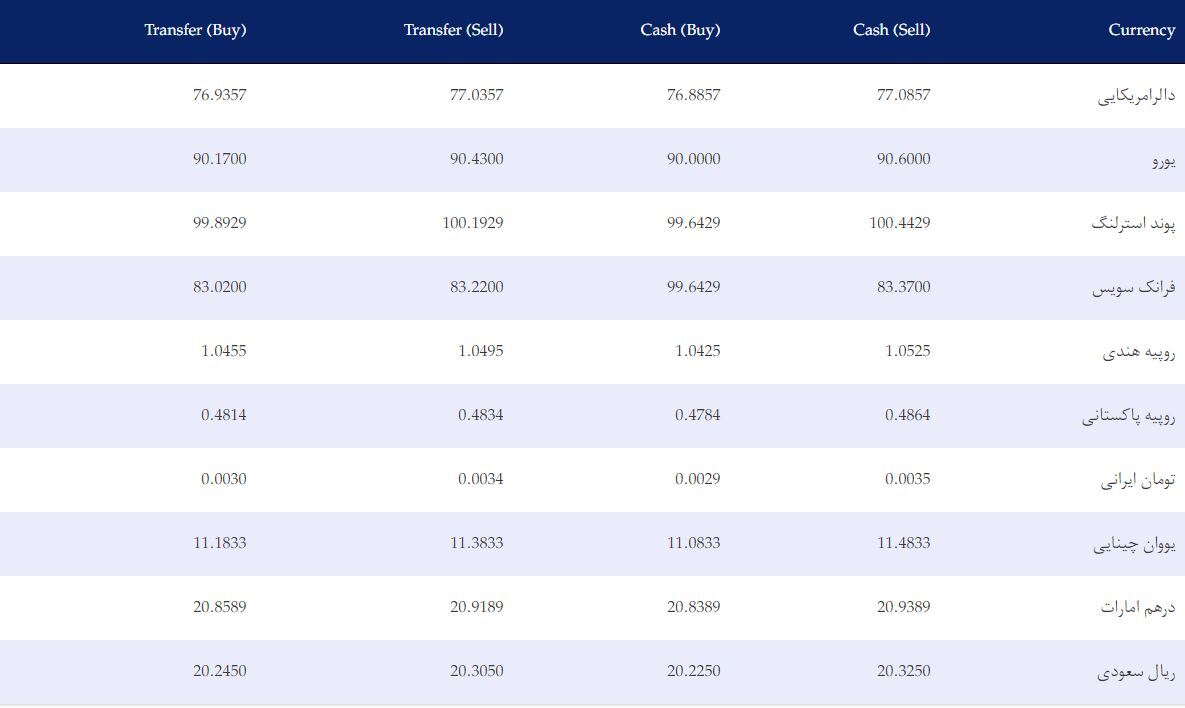The image size is (1185, 708).
Task: Select the ریال سعودی currency label
Action: [1136, 672]
